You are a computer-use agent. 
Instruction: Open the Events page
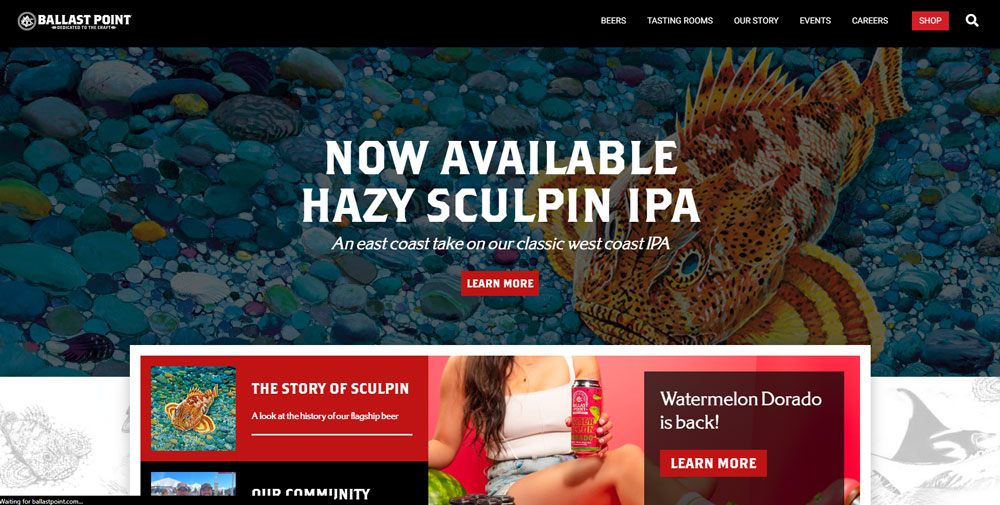point(815,20)
